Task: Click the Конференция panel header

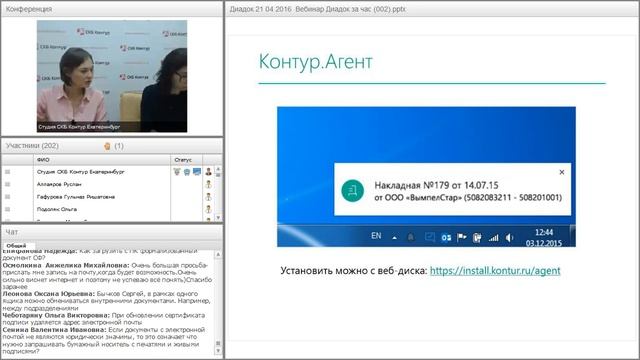Action: click(112, 9)
